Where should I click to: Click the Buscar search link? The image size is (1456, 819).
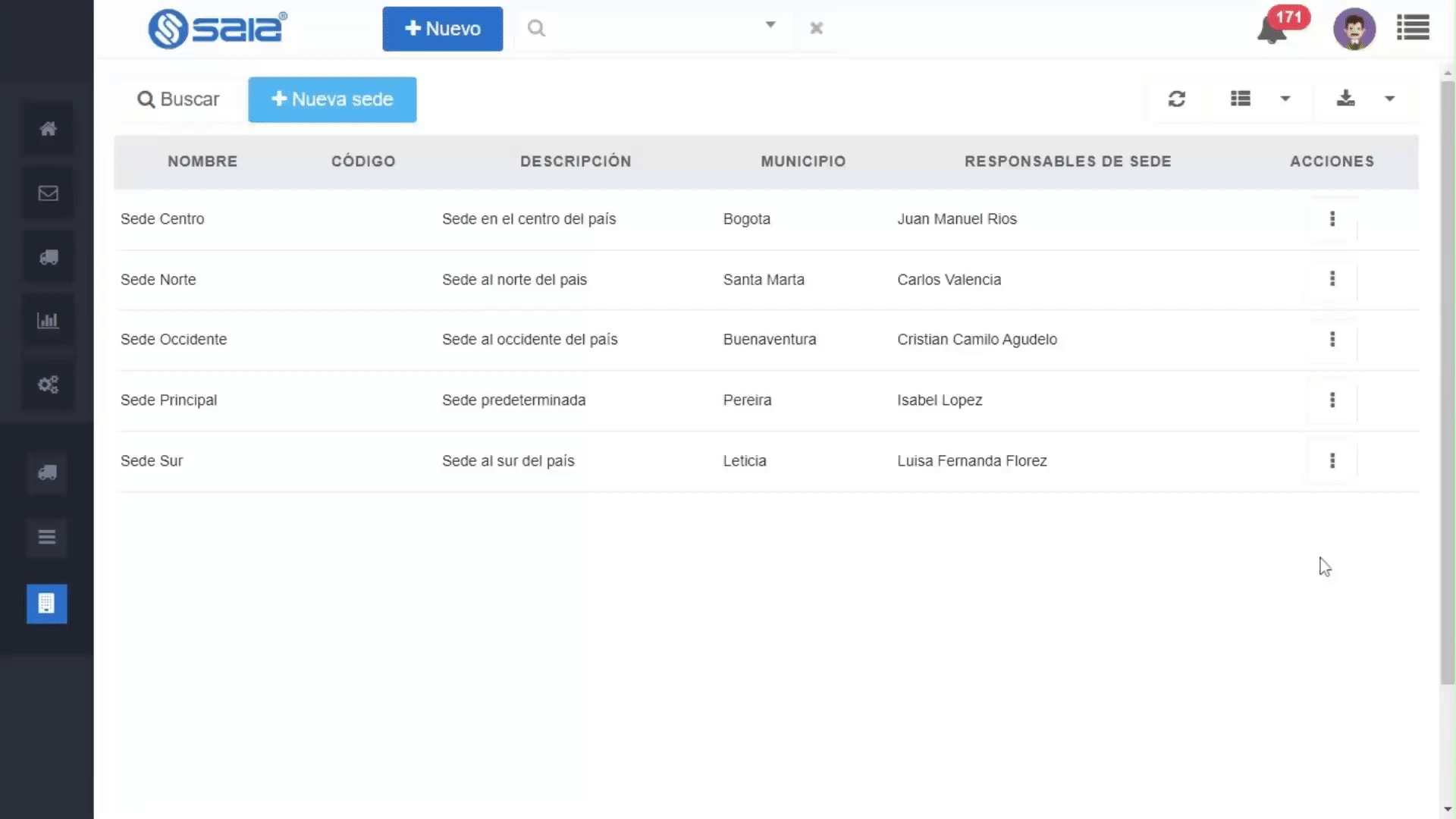coord(178,99)
